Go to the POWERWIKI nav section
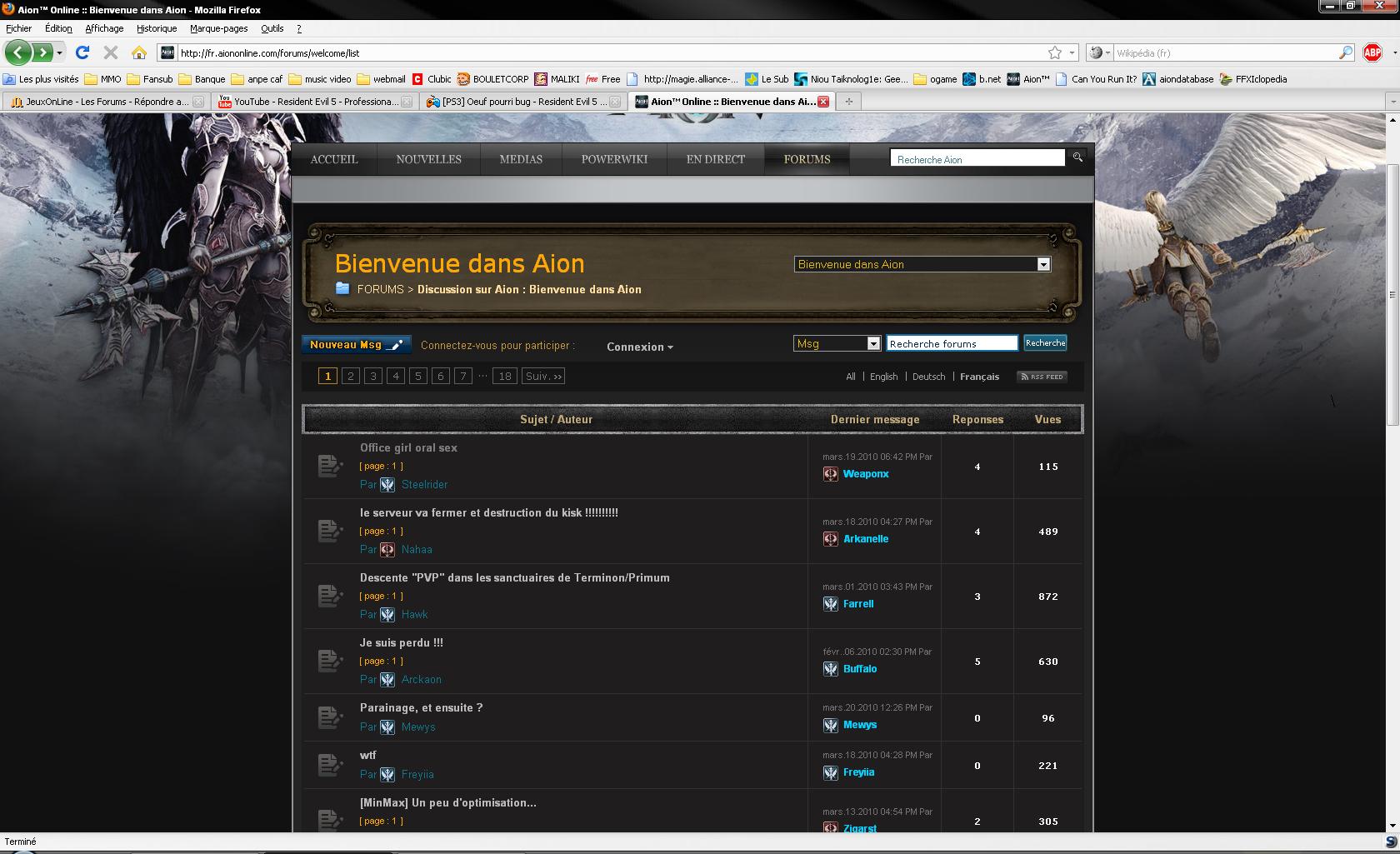The height and width of the screenshot is (854, 1400). point(614,159)
